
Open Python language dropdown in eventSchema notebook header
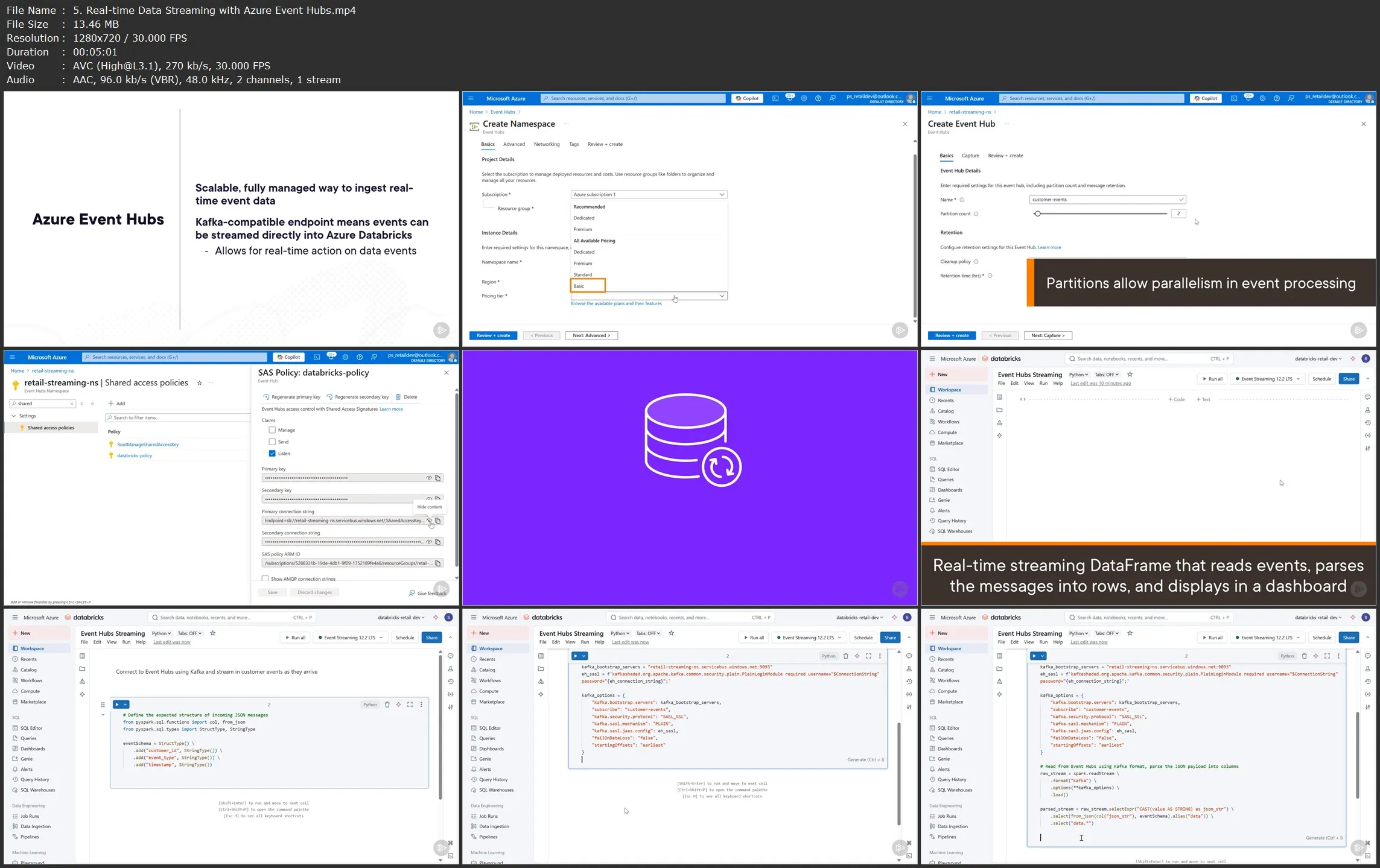coord(161,634)
